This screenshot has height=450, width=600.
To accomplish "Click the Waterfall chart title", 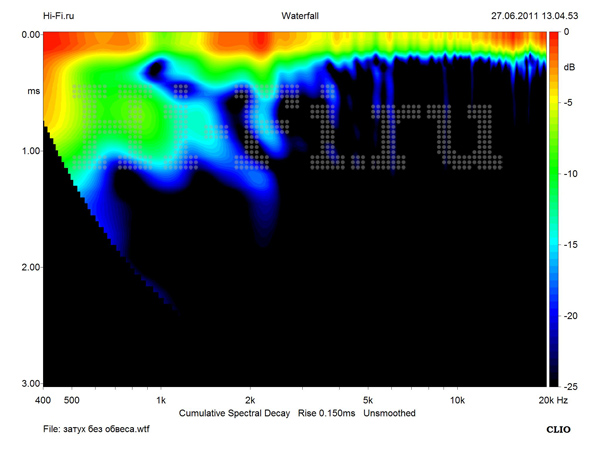I will (298, 16).
